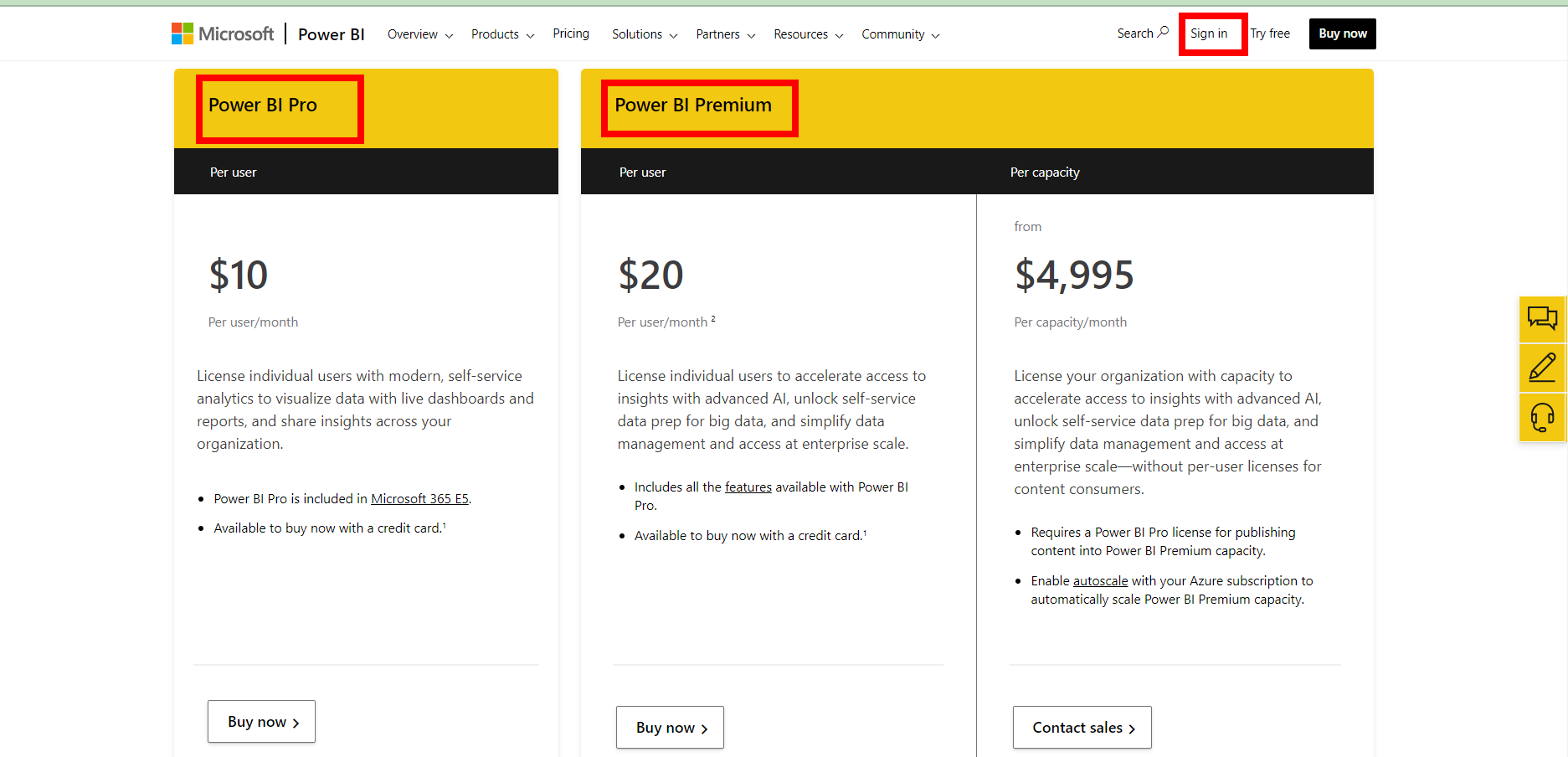Click the Try free link
This screenshot has height=757, width=1568.
point(1270,33)
